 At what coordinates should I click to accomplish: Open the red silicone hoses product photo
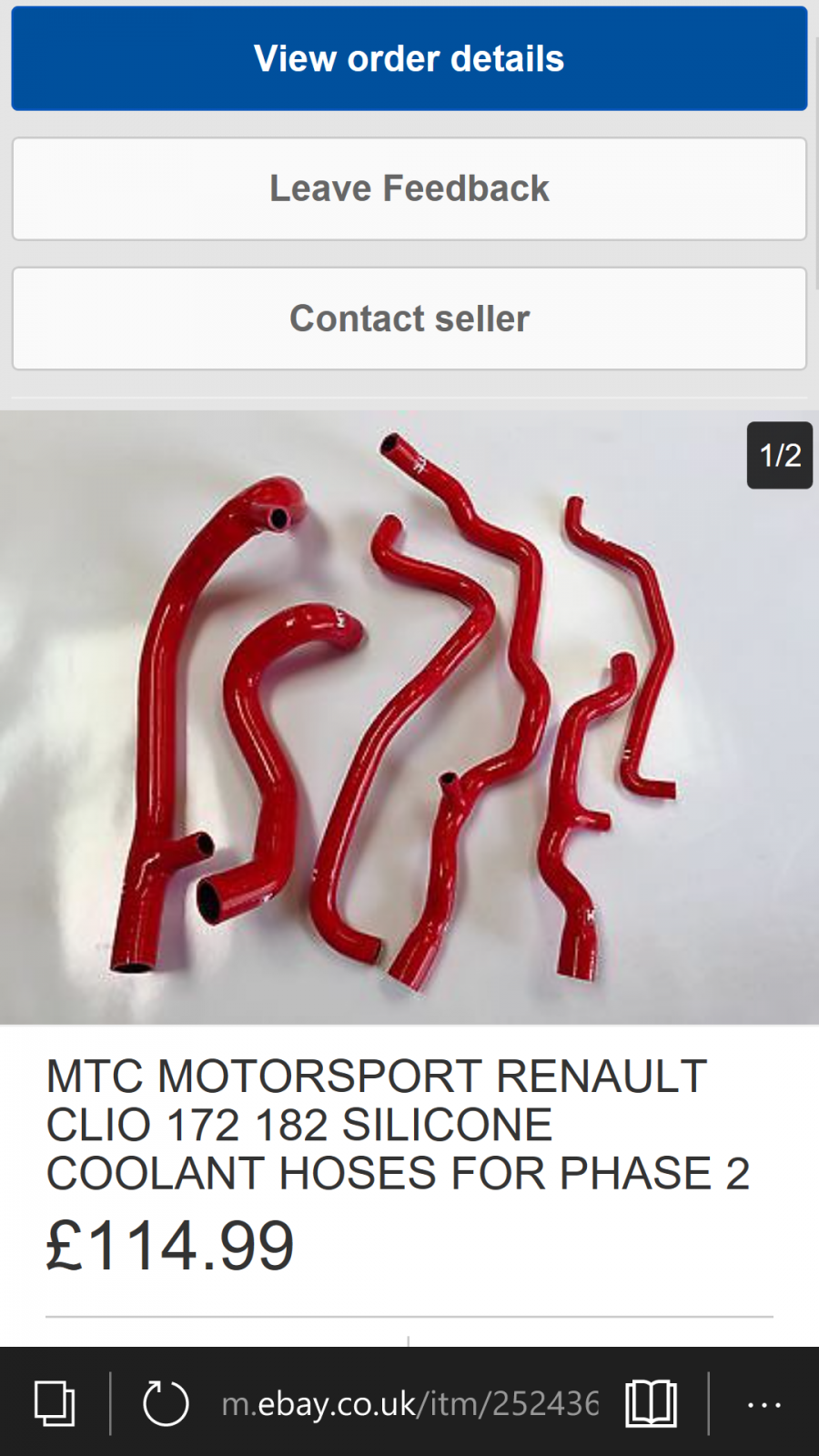(409, 717)
